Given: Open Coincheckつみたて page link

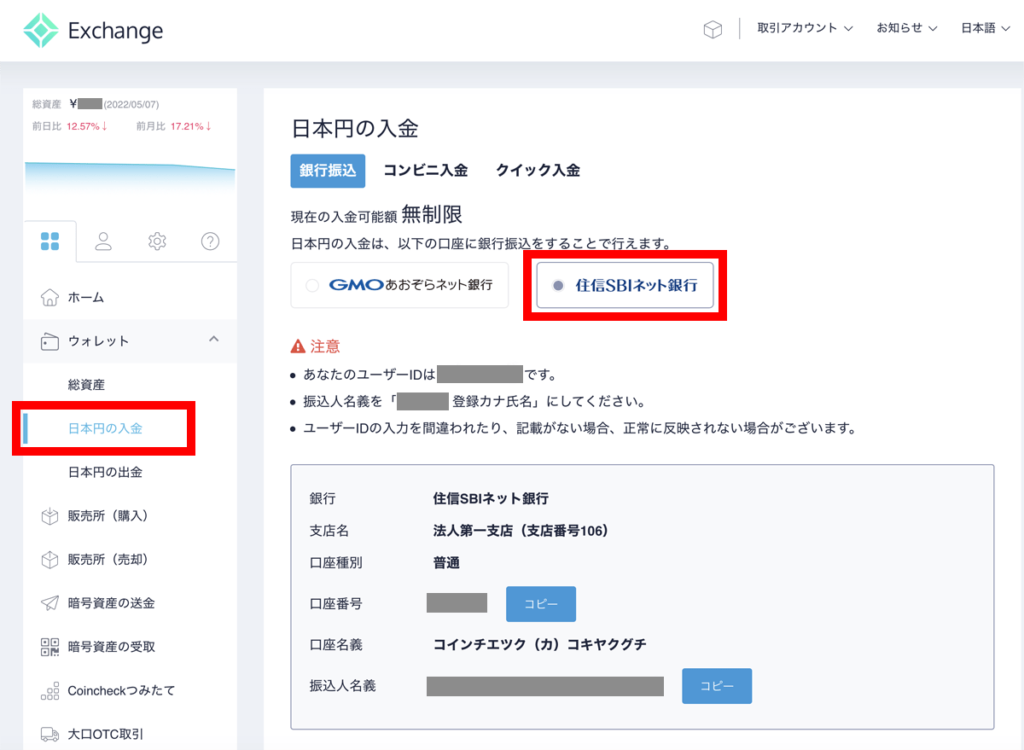Looking at the screenshot, I should (x=121, y=691).
